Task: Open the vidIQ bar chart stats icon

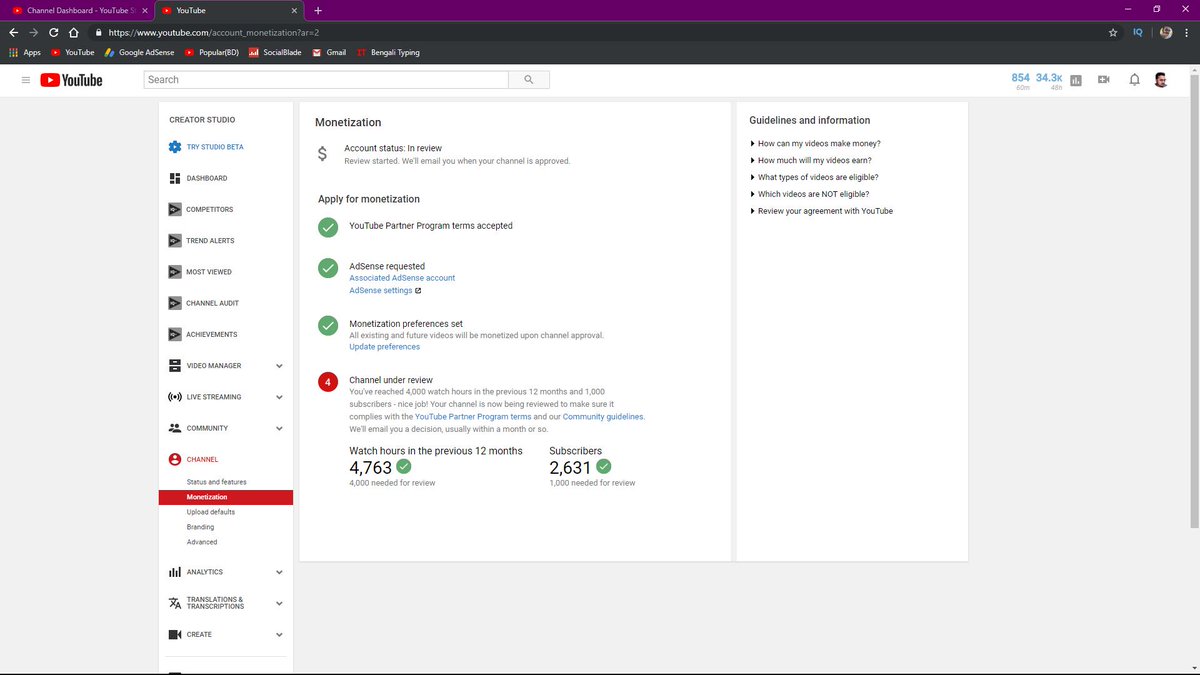Action: 1076,80
